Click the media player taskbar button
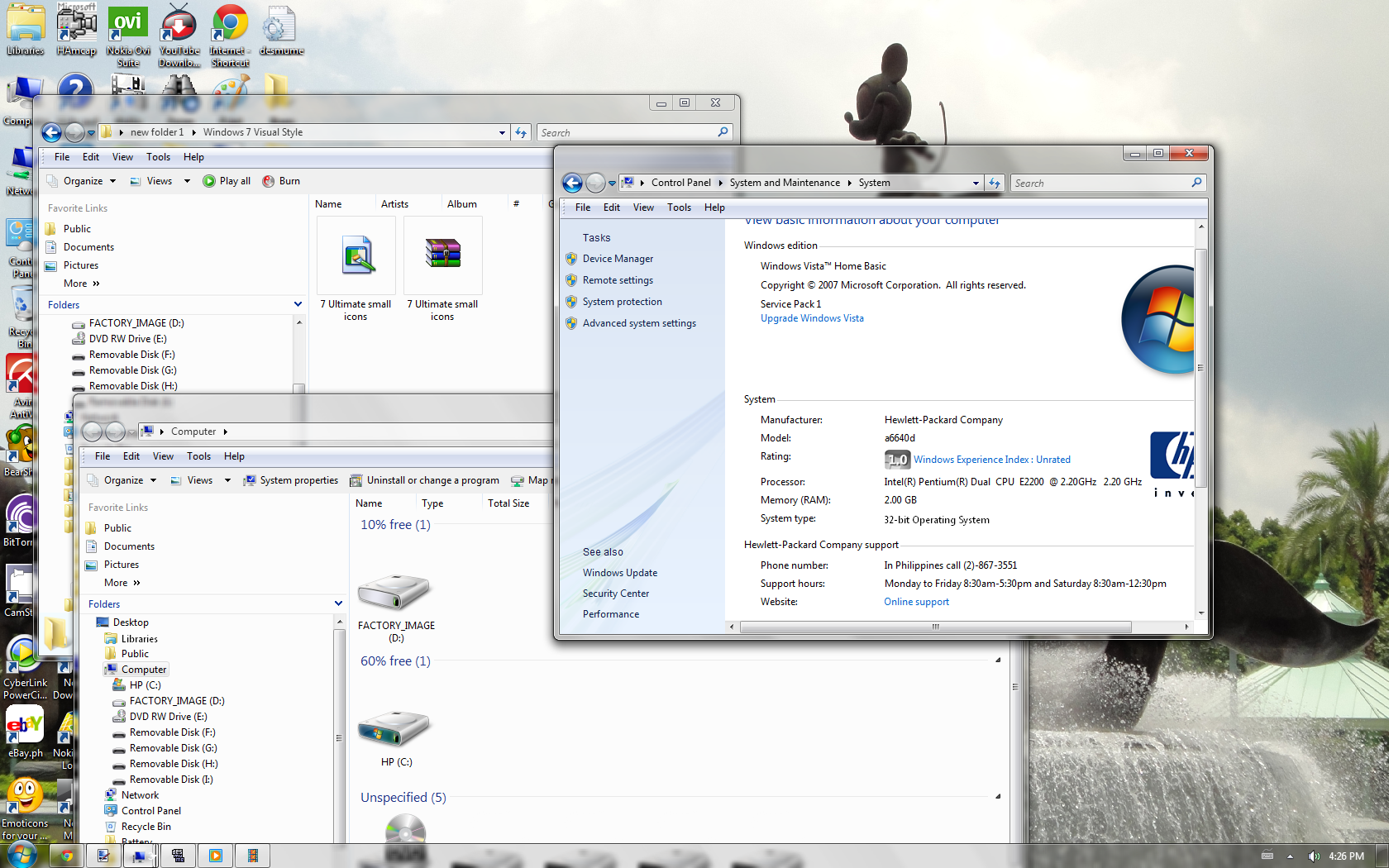Screen dimensions: 1389x868 click(216, 856)
